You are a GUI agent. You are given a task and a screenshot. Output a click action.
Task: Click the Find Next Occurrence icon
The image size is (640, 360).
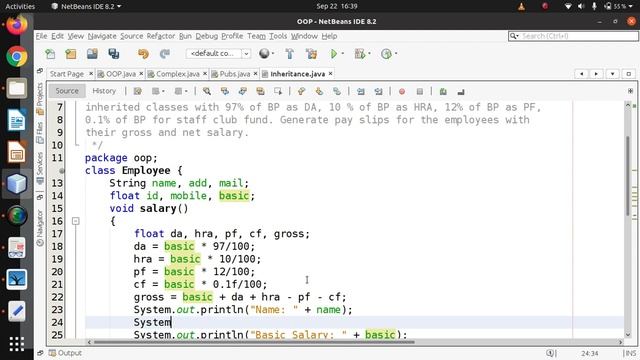[242, 91]
